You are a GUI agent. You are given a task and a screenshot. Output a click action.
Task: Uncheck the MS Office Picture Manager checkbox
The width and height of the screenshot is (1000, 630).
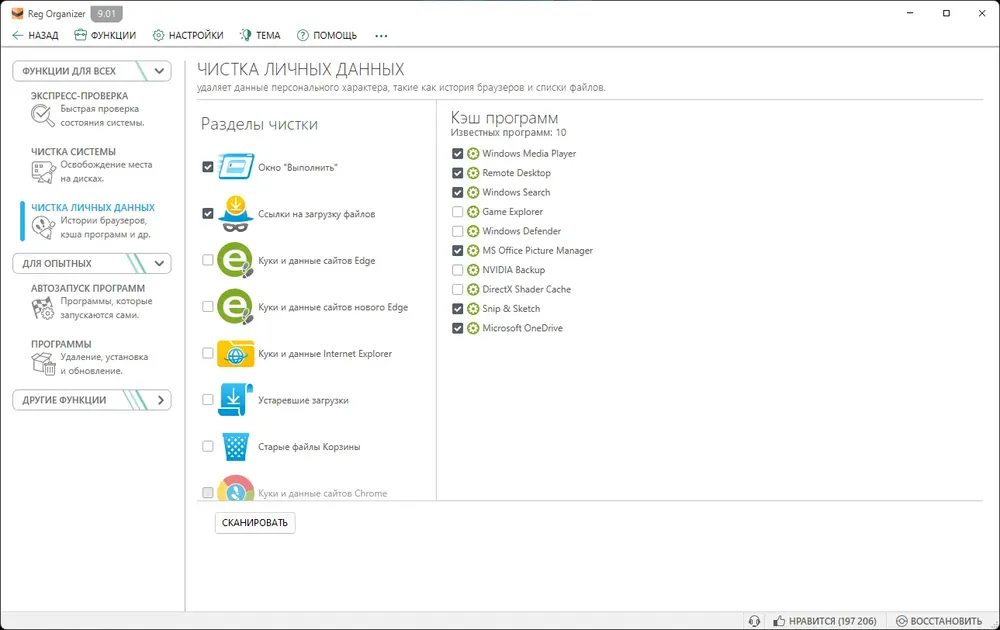[x=457, y=251]
